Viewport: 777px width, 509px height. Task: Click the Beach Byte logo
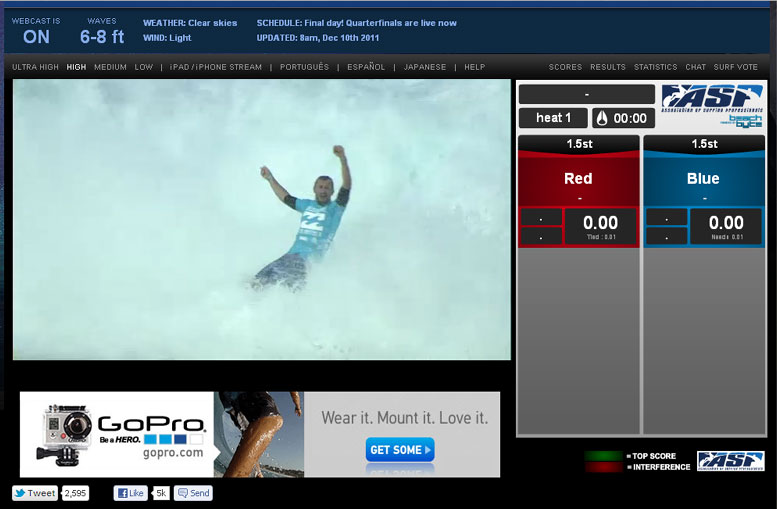pyautogui.click(x=748, y=120)
